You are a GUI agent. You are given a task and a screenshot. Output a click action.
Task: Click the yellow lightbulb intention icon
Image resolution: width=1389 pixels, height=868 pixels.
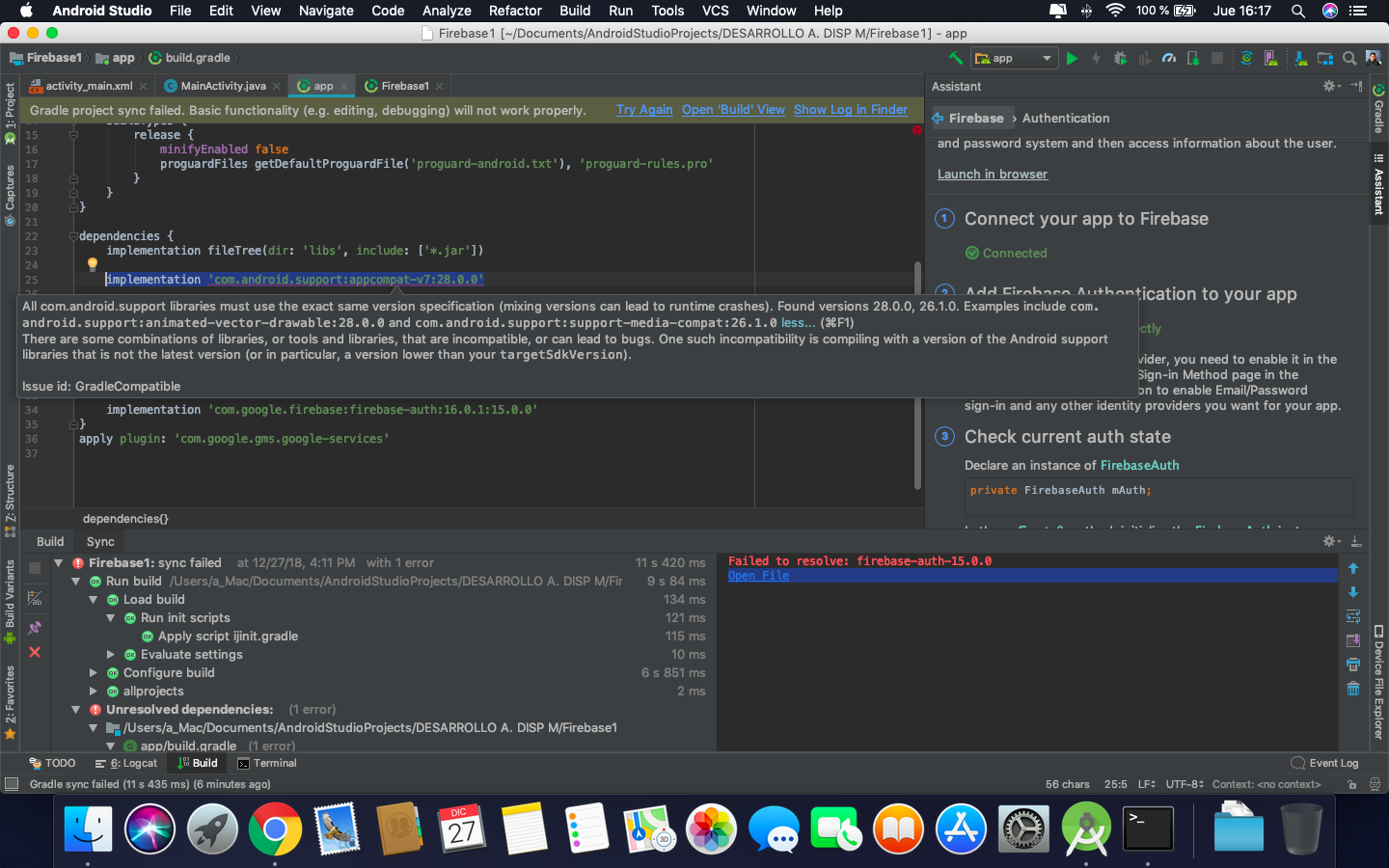pos(93,263)
